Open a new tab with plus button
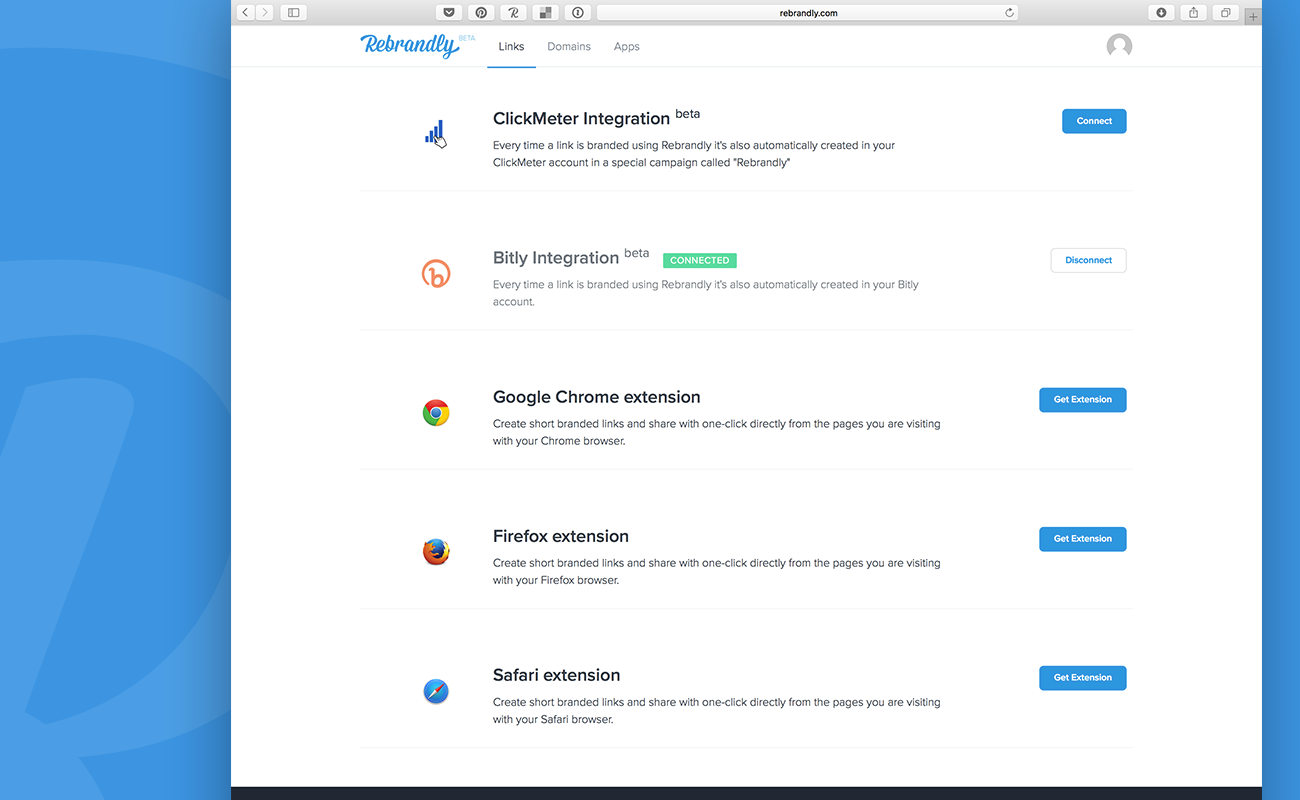This screenshot has width=1300, height=800. point(1253,17)
